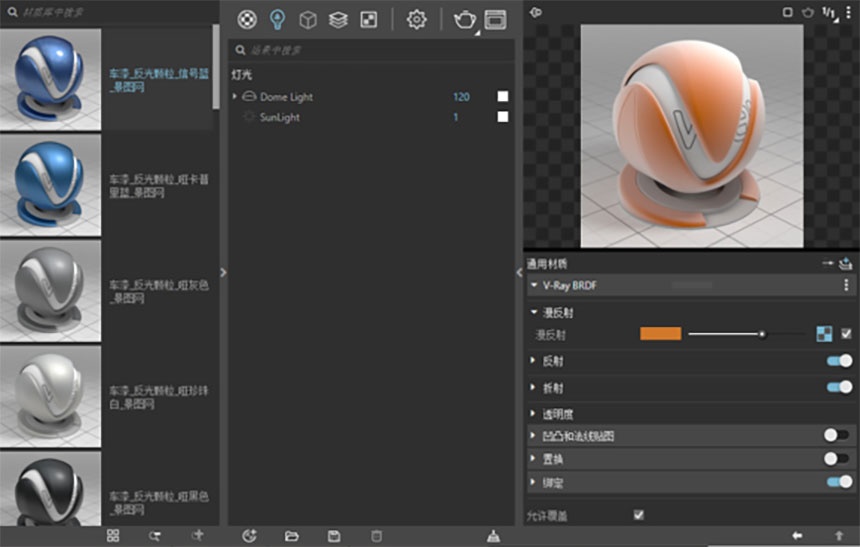This screenshot has height=547, width=860.
Task: Open the Render Elements layers icon
Action: pos(338,20)
